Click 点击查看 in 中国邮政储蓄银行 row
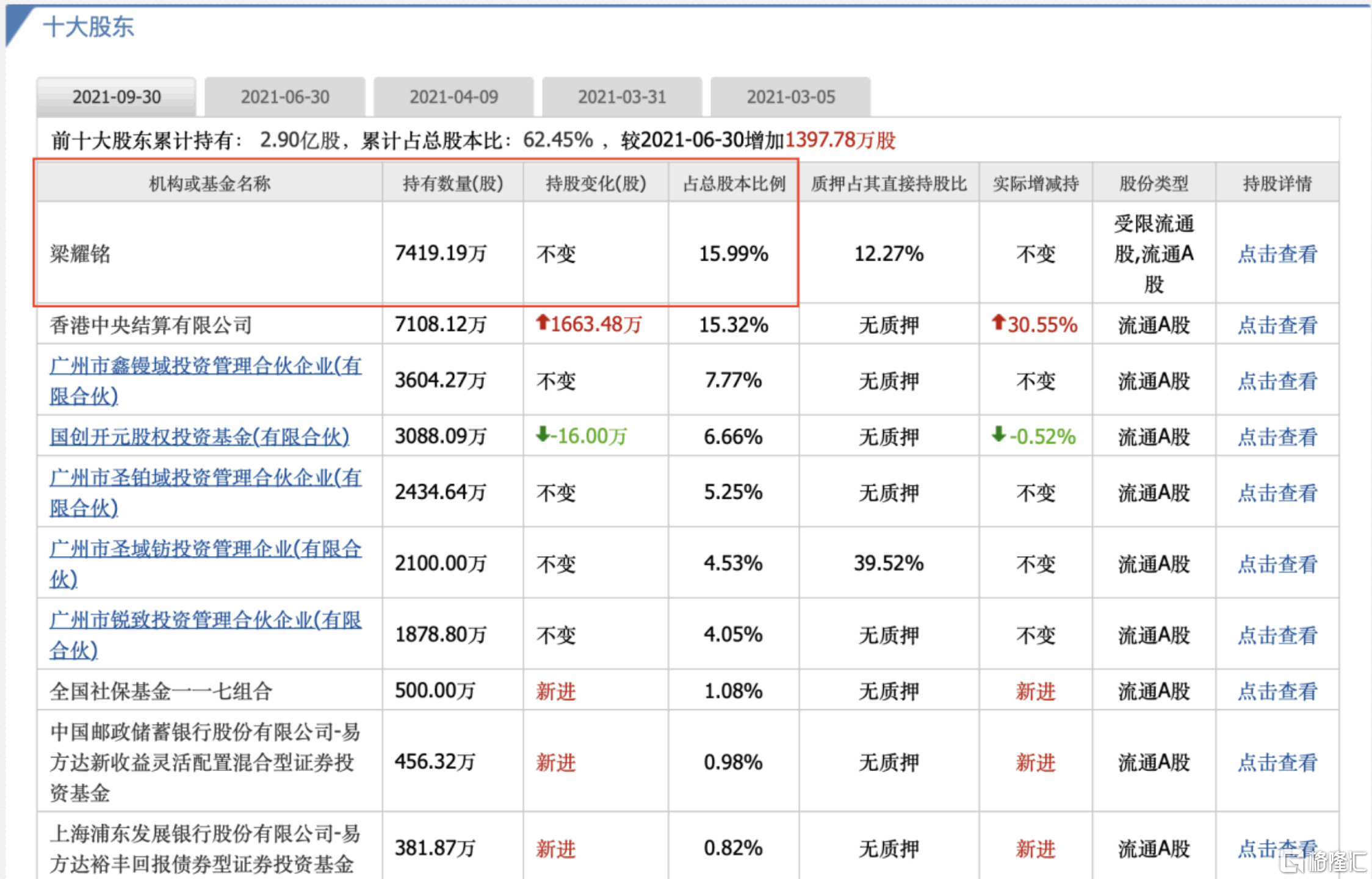Screen dimensions: 1372x879 (x=1277, y=762)
